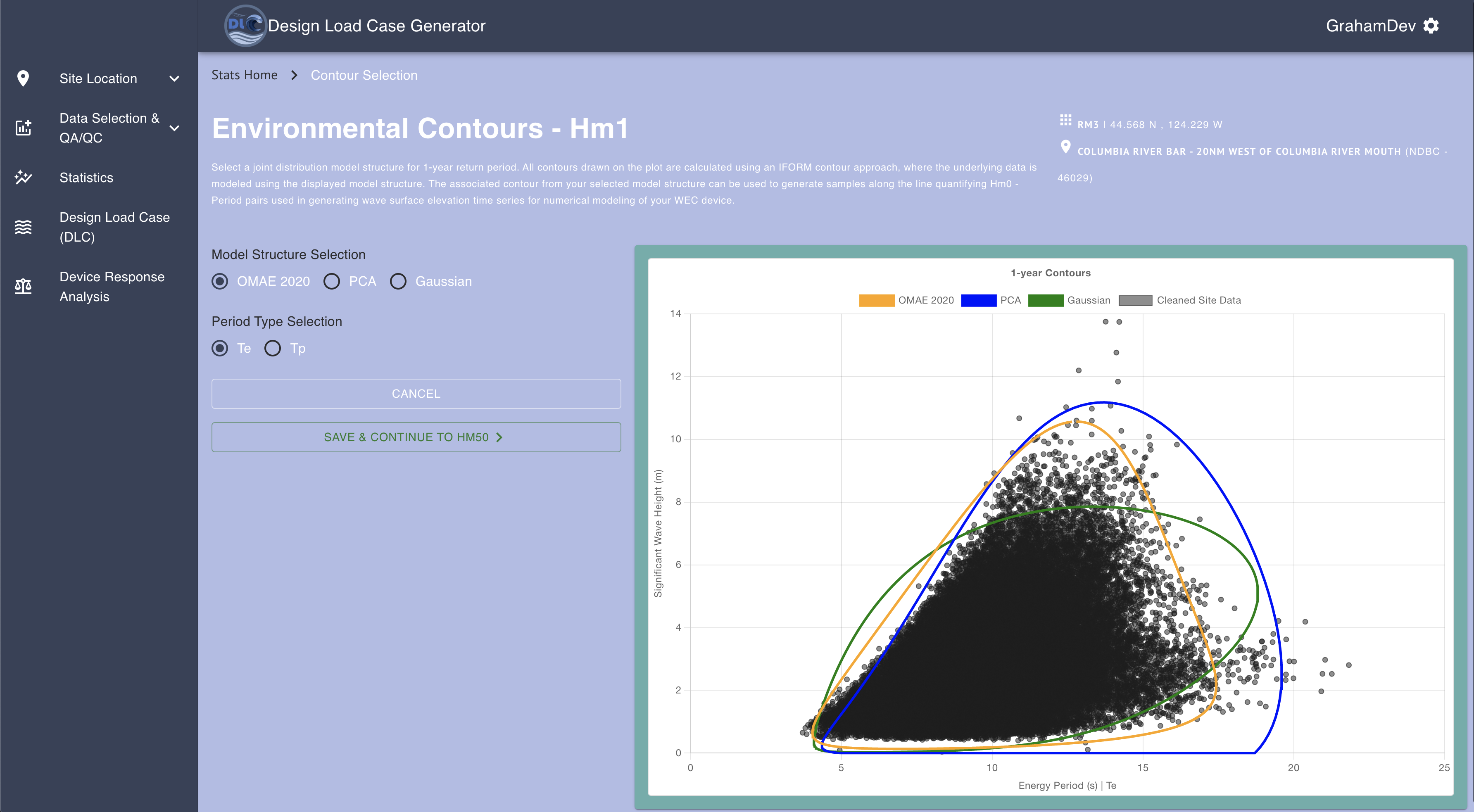The width and height of the screenshot is (1474, 812).
Task: Click the Data Selection chart icon
Action: (x=23, y=128)
